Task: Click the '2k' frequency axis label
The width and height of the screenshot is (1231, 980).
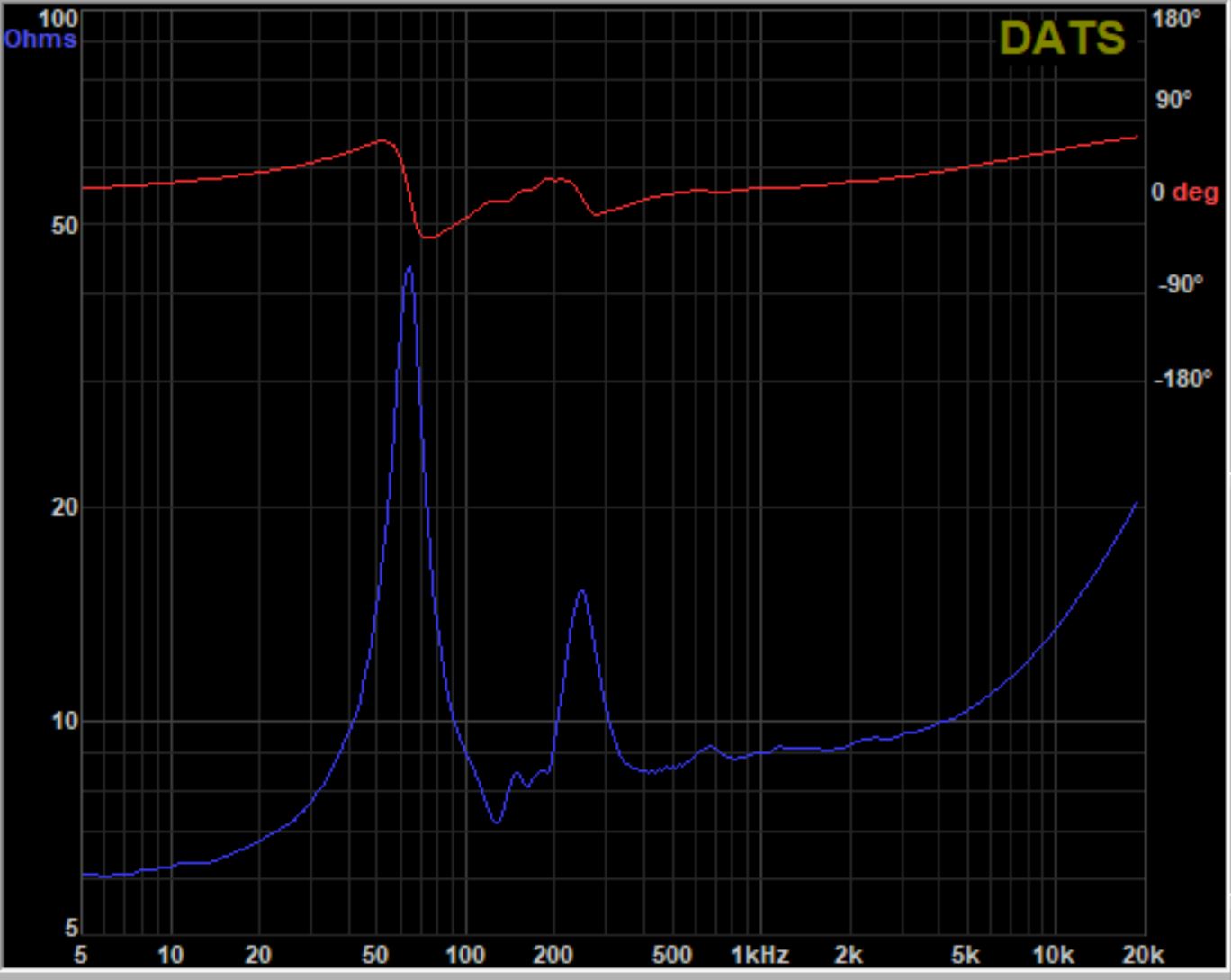Action: click(849, 955)
